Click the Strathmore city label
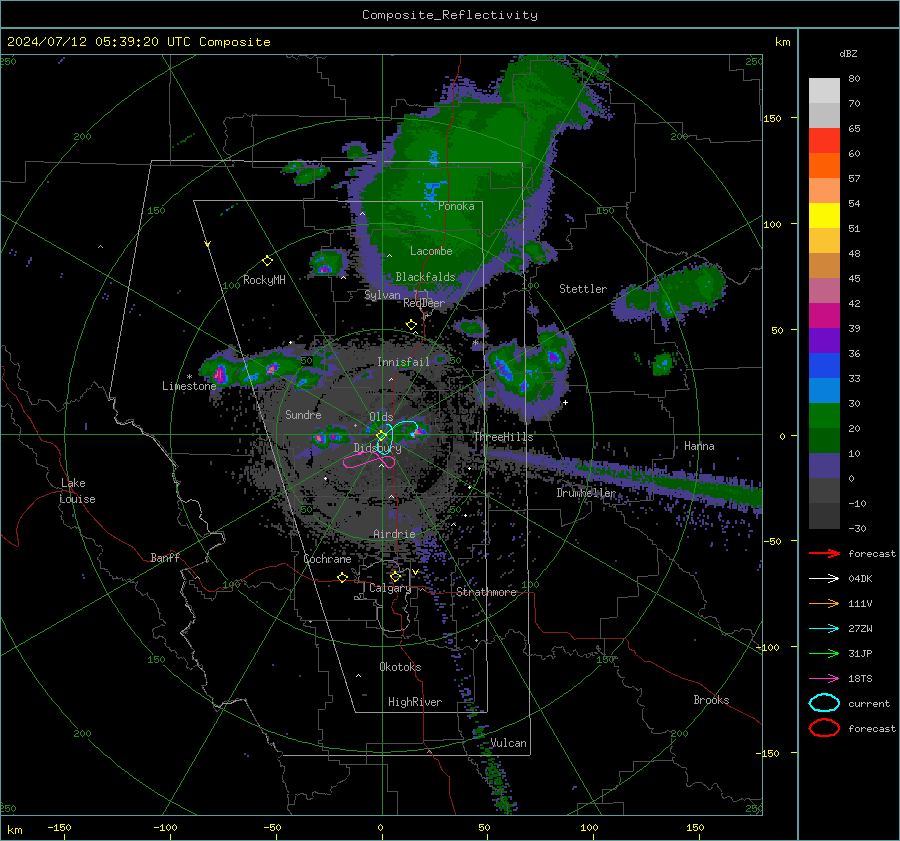This screenshot has width=900, height=841. [487, 592]
